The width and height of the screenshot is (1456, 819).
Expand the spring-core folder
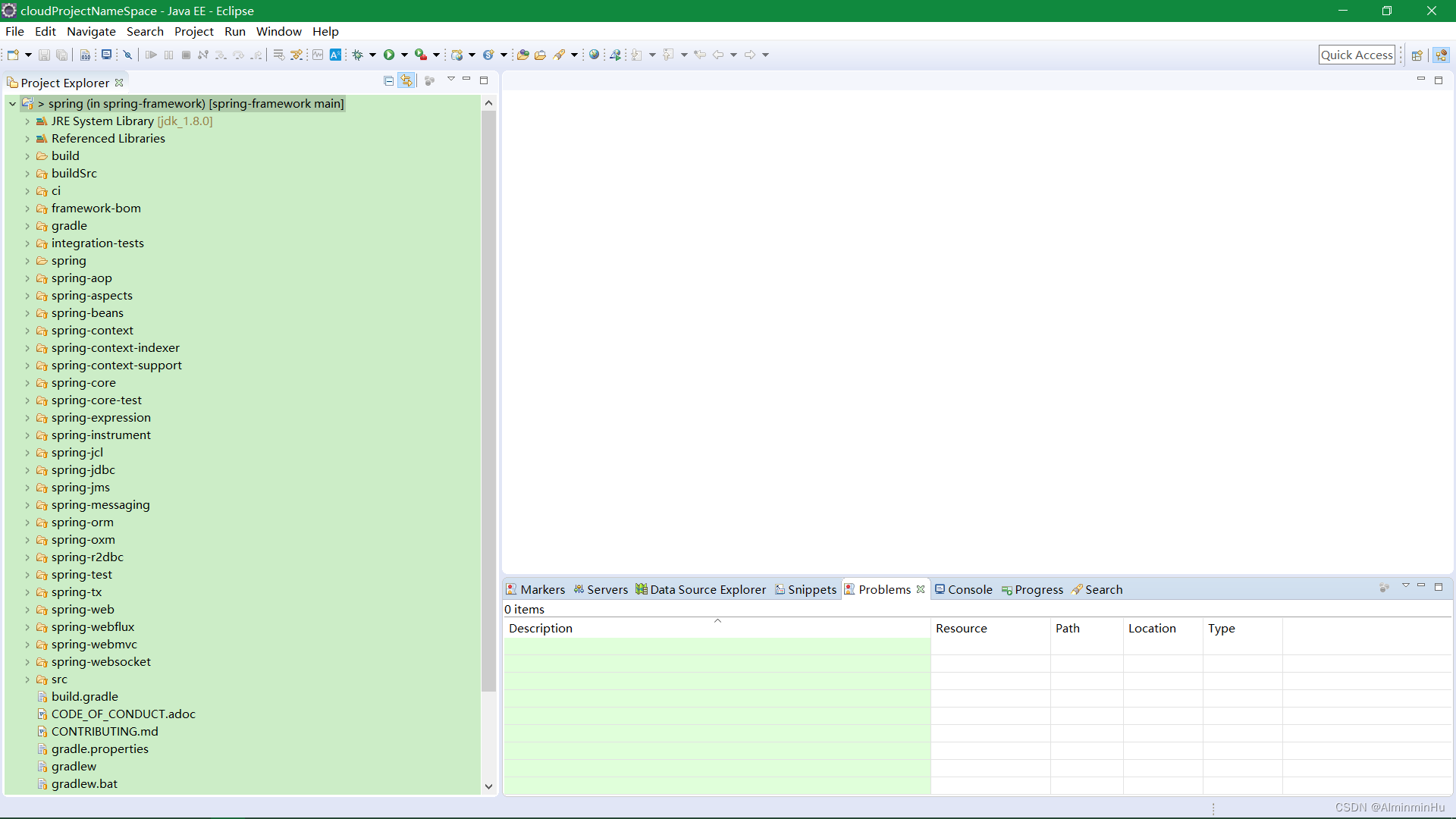27,383
